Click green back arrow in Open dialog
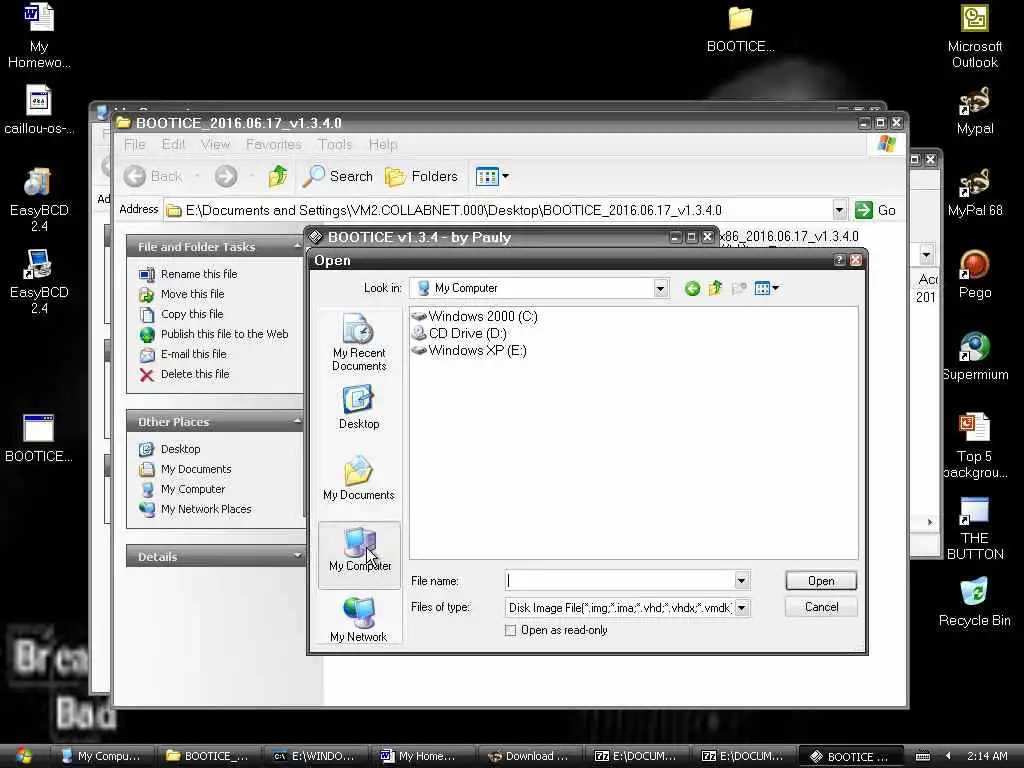The width and height of the screenshot is (1024, 768). tap(692, 288)
